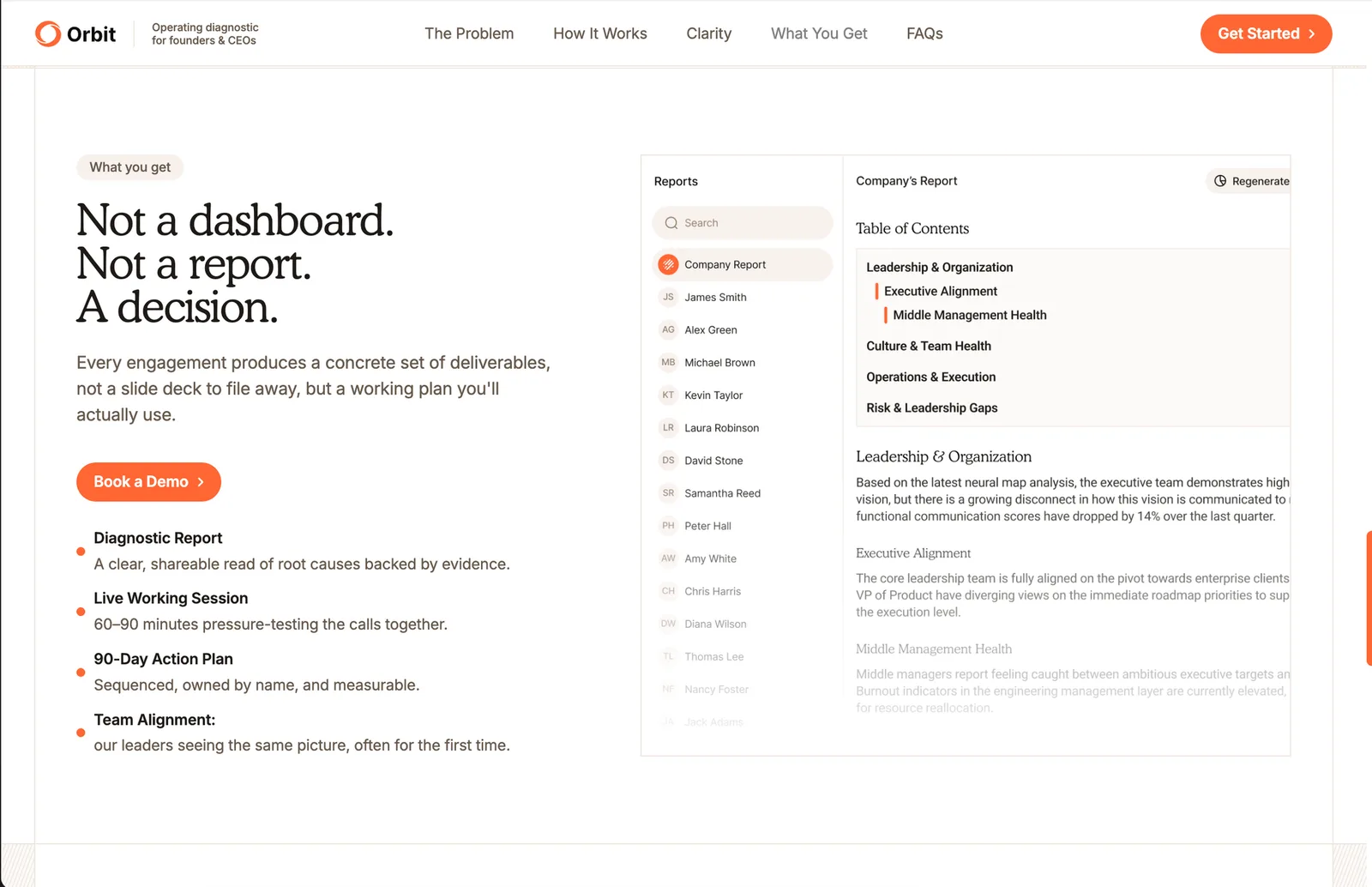Click the Regenerate clock icon

click(x=1220, y=181)
